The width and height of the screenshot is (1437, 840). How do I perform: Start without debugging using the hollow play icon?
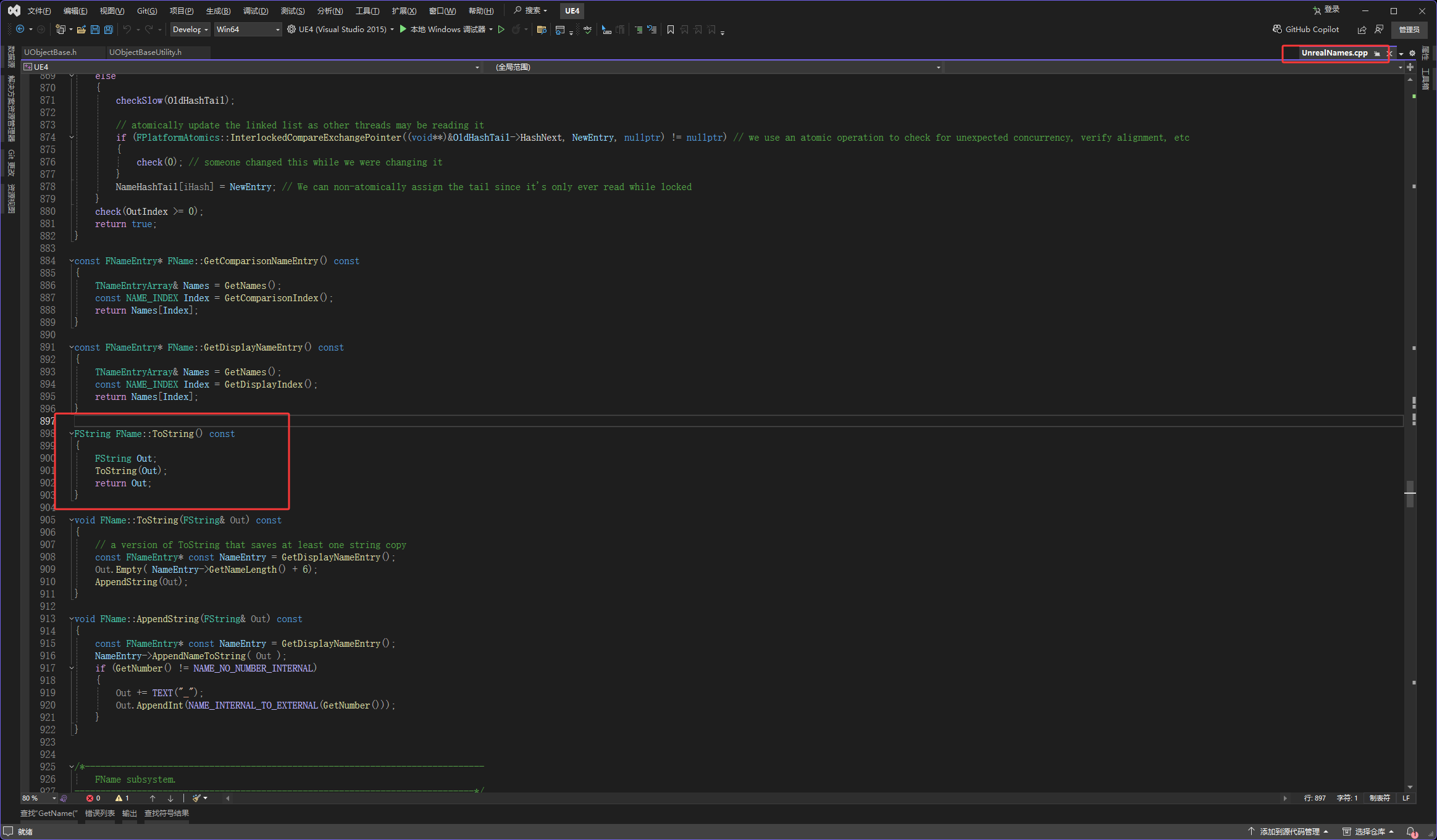(x=501, y=30)
